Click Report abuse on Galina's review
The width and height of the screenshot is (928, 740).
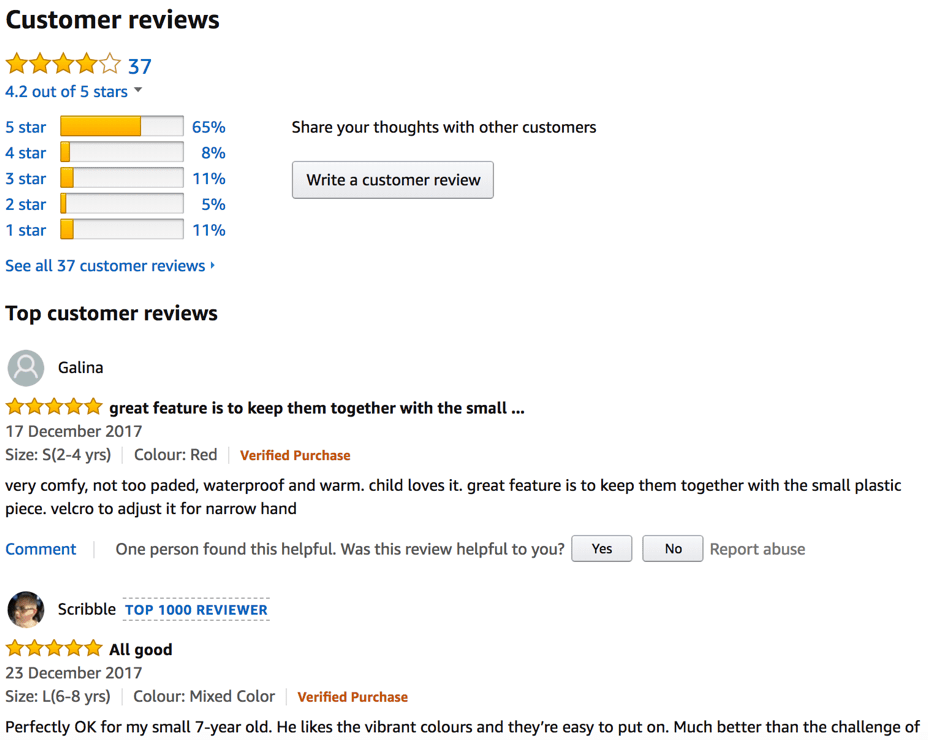click(x=757, y=548)
